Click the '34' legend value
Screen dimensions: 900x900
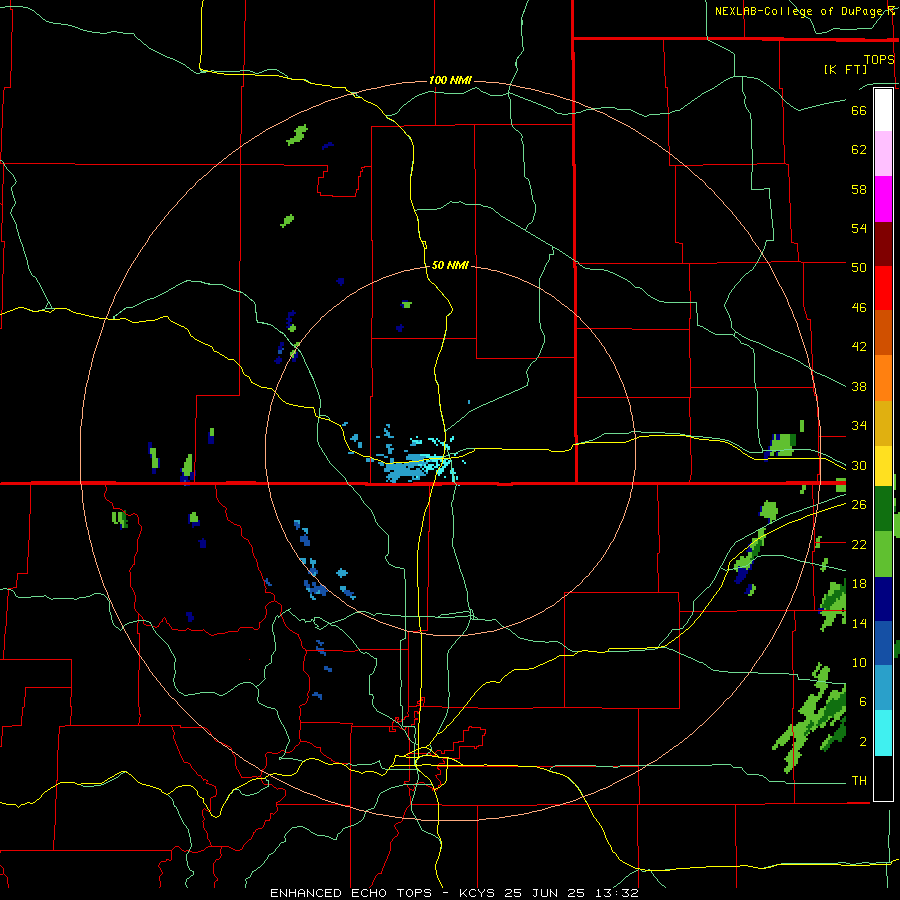point(859,426)
